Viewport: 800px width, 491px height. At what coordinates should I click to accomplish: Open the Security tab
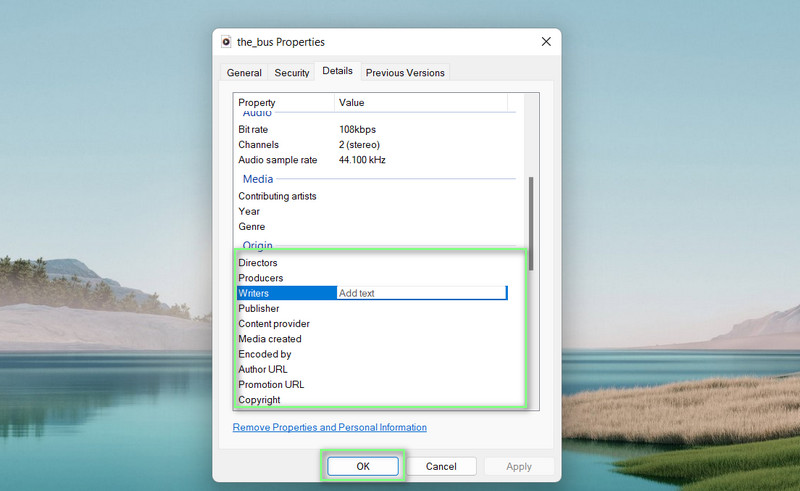(292, 73)
